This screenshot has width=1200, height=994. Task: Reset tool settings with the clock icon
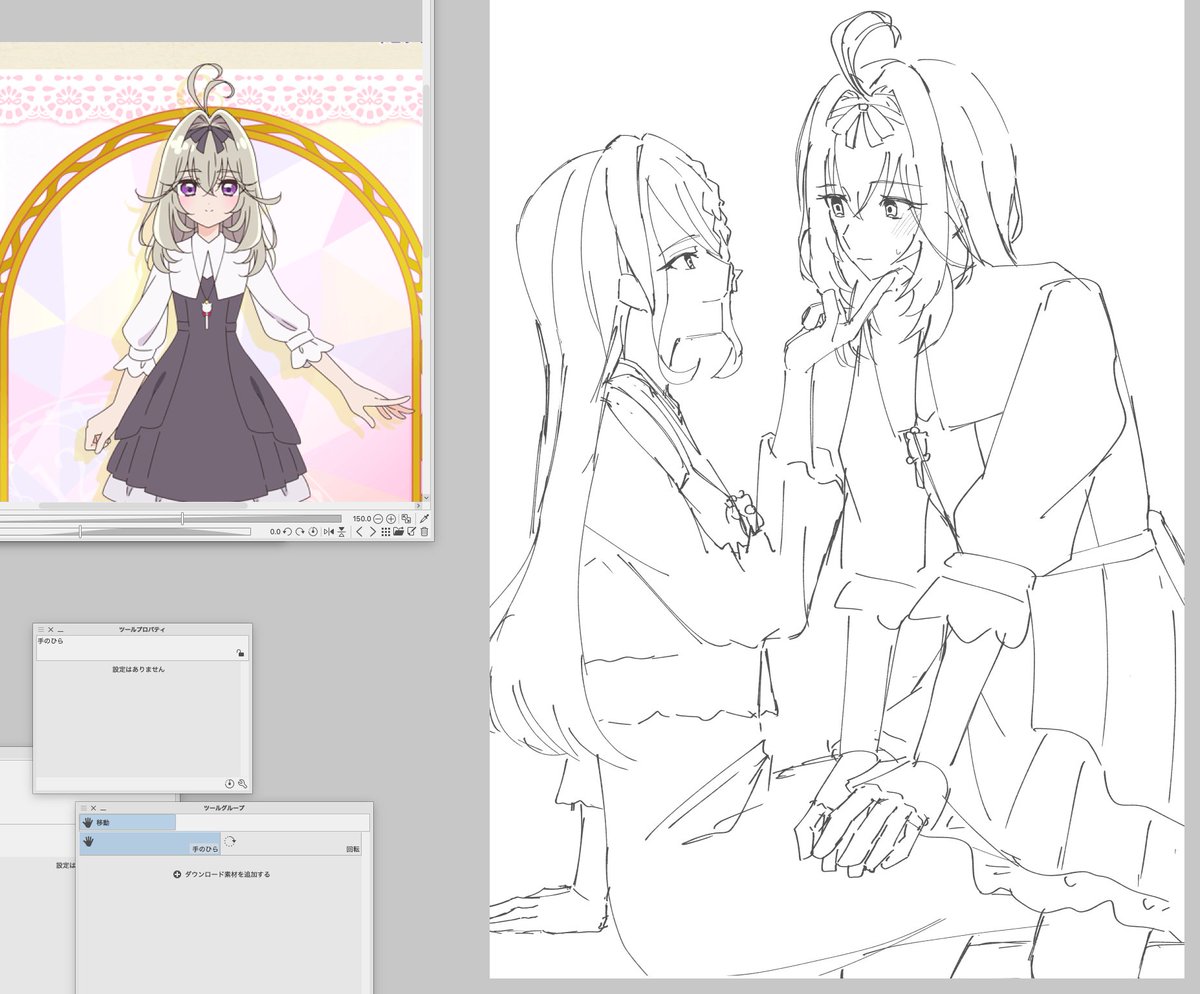[229, 784]
